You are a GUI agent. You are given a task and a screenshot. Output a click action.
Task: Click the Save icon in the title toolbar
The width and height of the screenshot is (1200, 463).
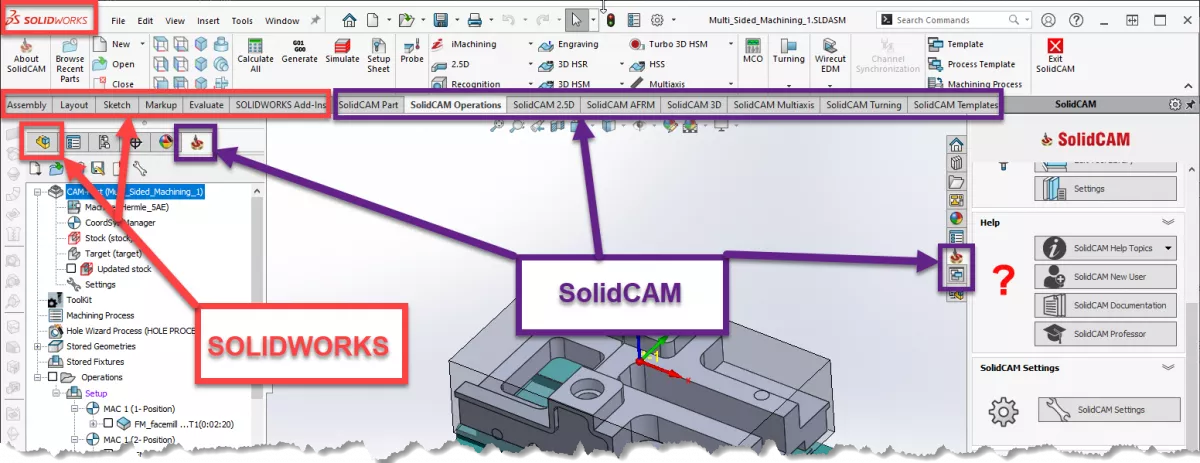(x=442, y=19)
